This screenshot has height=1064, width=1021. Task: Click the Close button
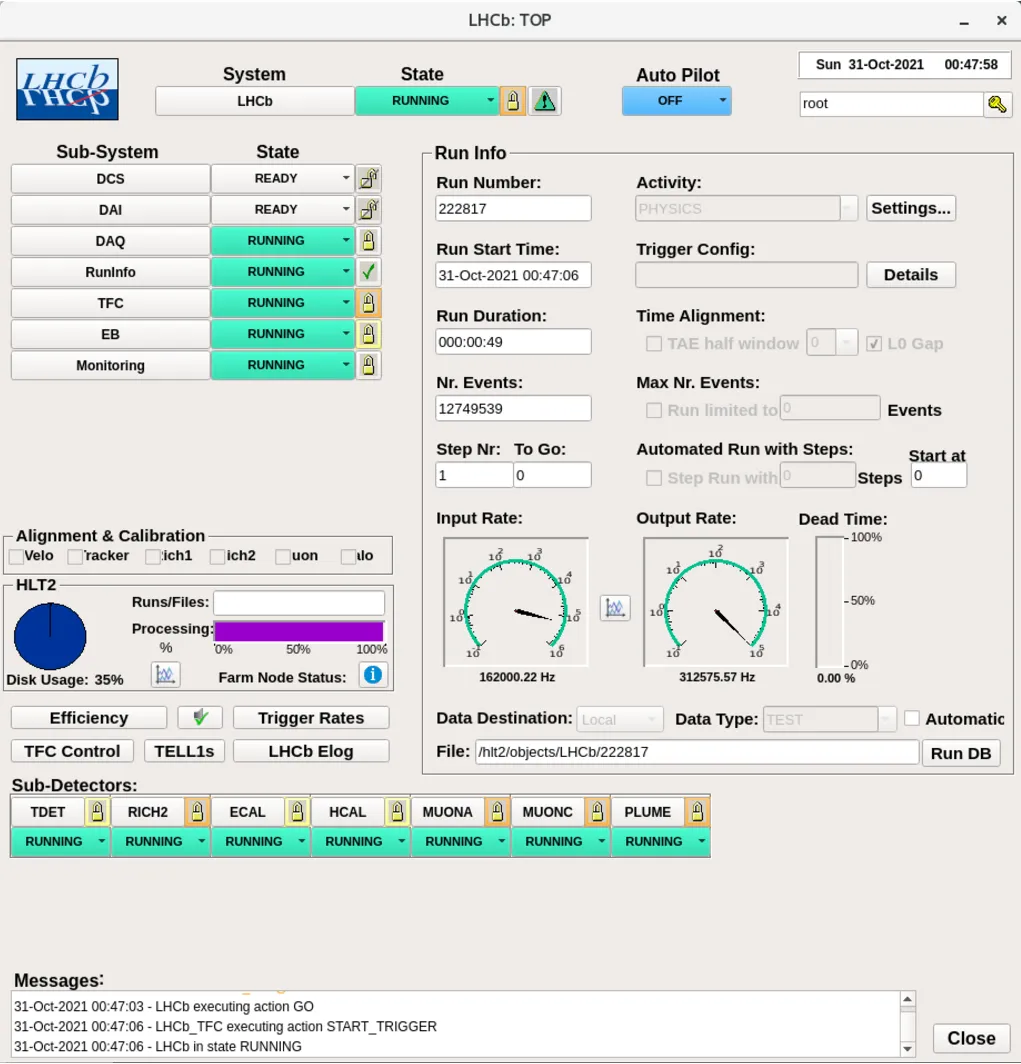(971, 1038)
